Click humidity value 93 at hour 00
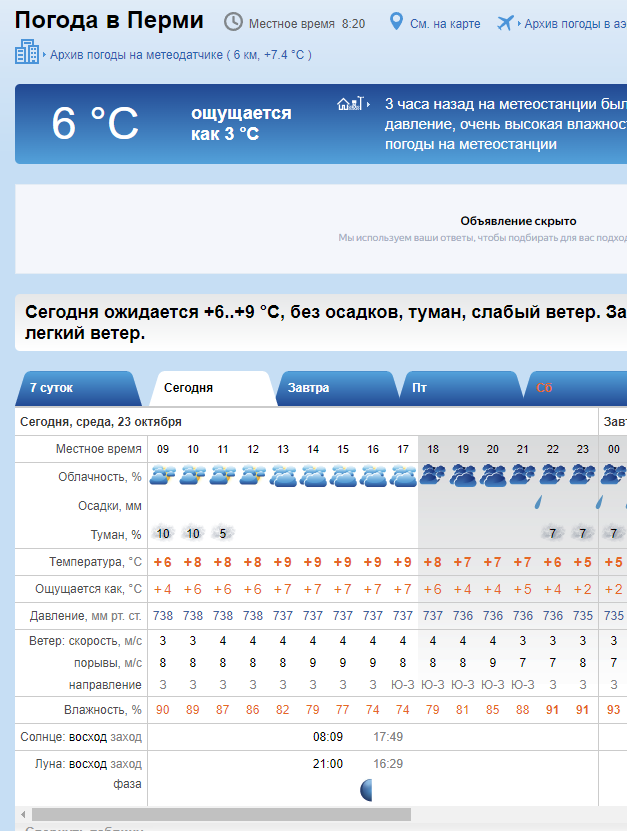The height and width of the screenshot is (831, 627). click(613, 710)
